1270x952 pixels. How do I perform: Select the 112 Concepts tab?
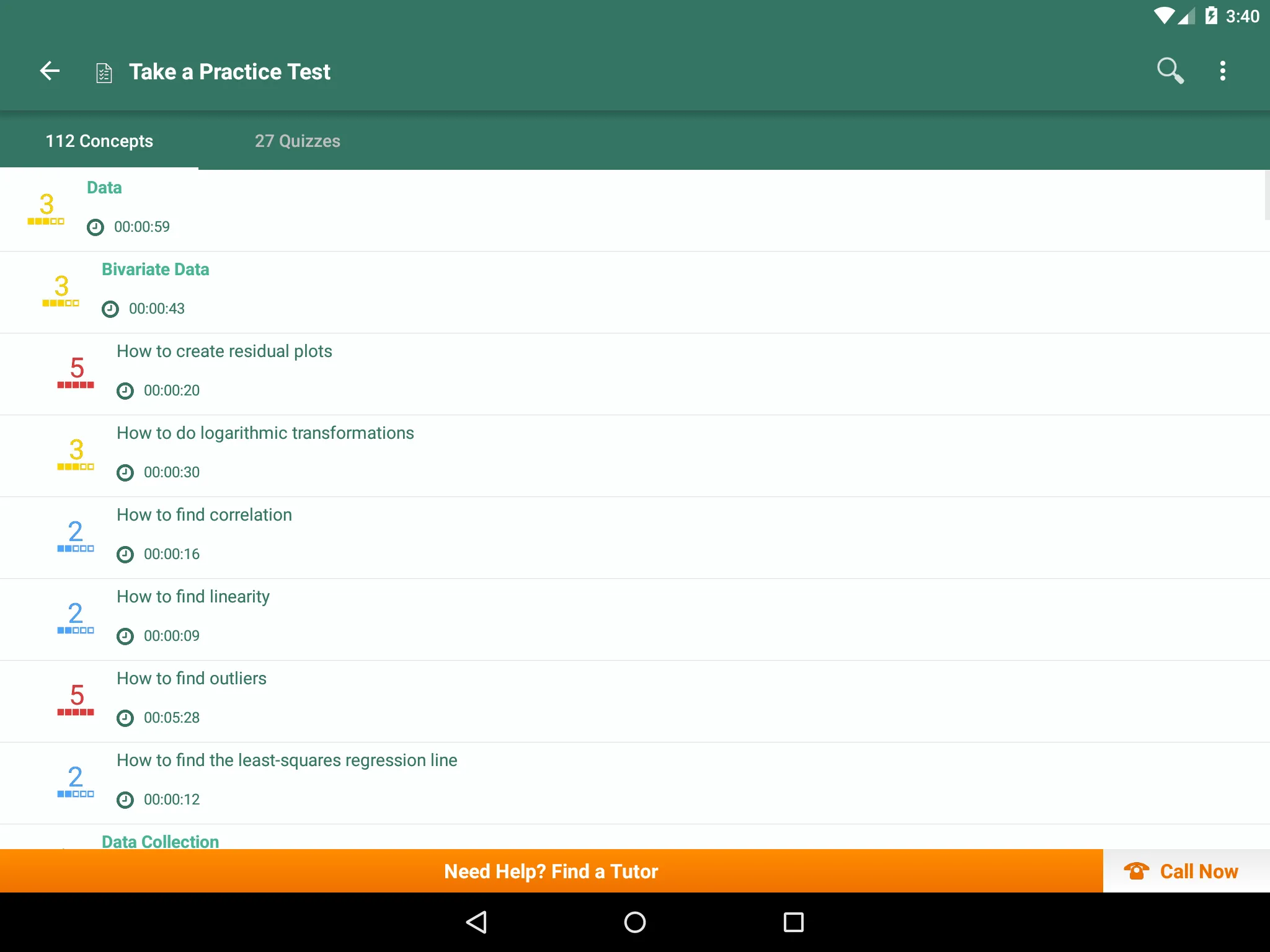pyautogui.click(x=100, y=140)
